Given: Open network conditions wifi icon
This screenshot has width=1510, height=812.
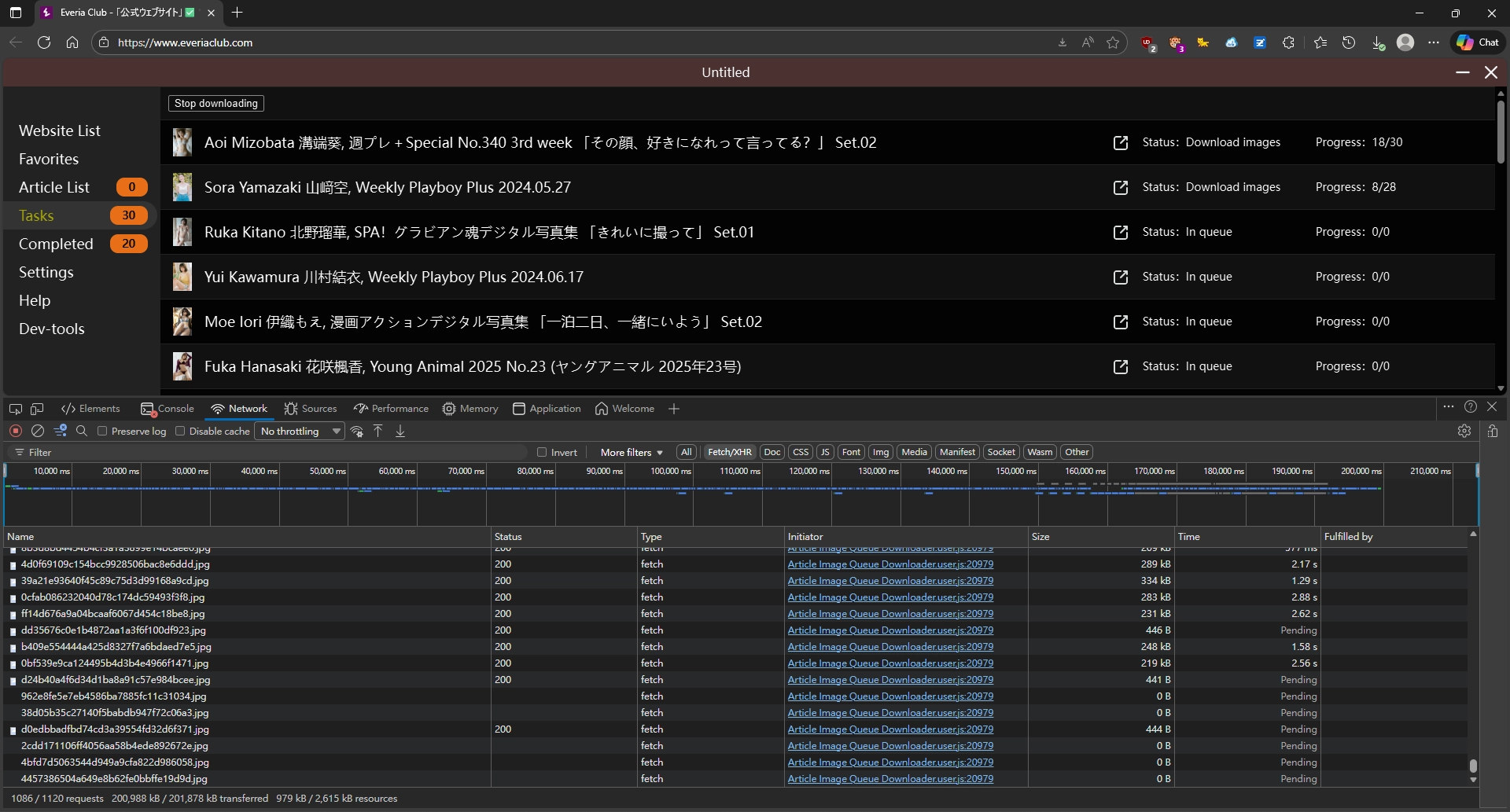Looking at the screenshot, I should coord(357,431).
